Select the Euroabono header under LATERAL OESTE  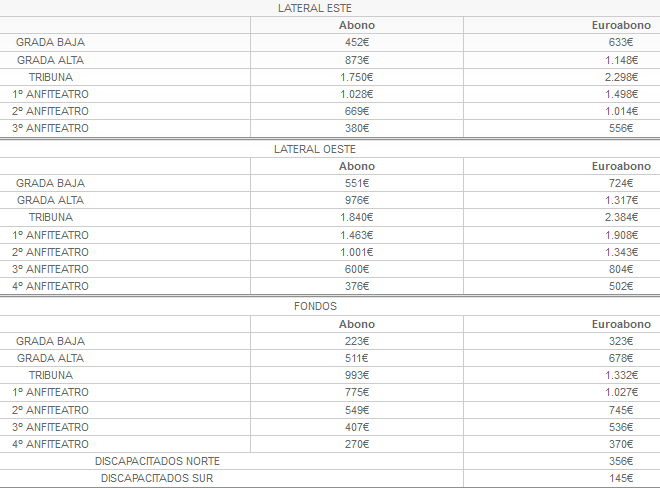tap(621, 166)
